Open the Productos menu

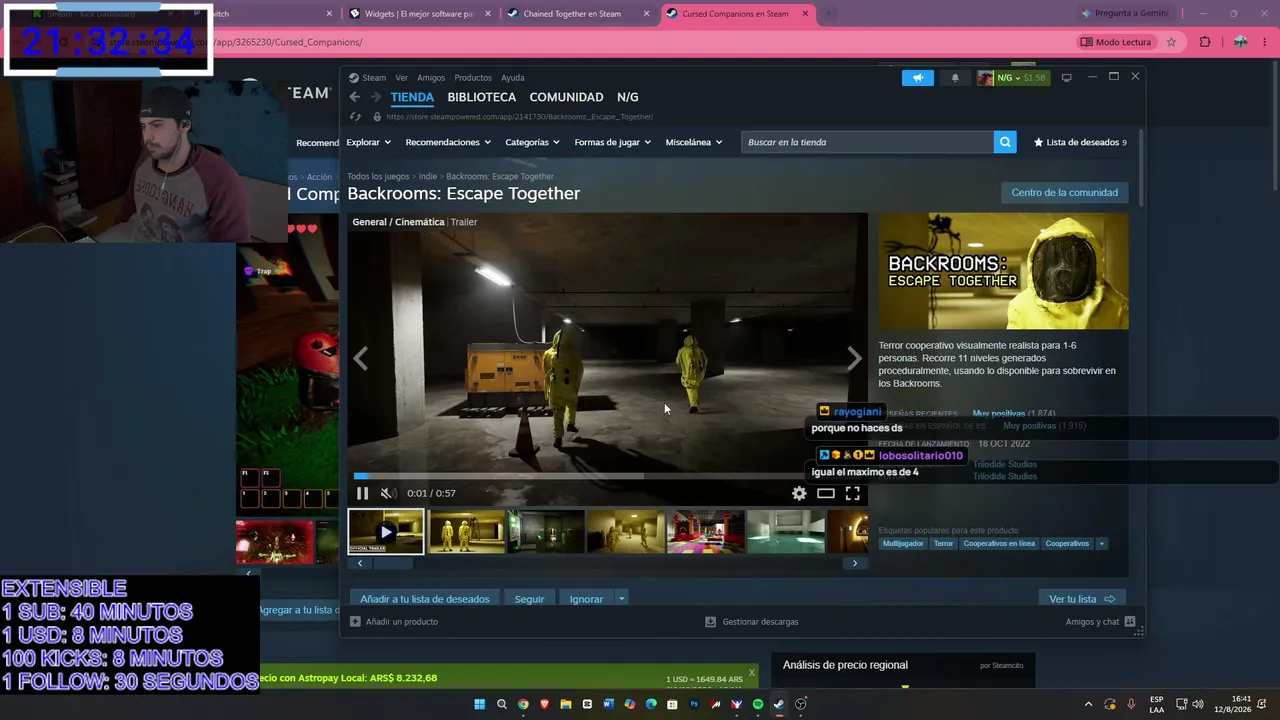tap(473, 77)
